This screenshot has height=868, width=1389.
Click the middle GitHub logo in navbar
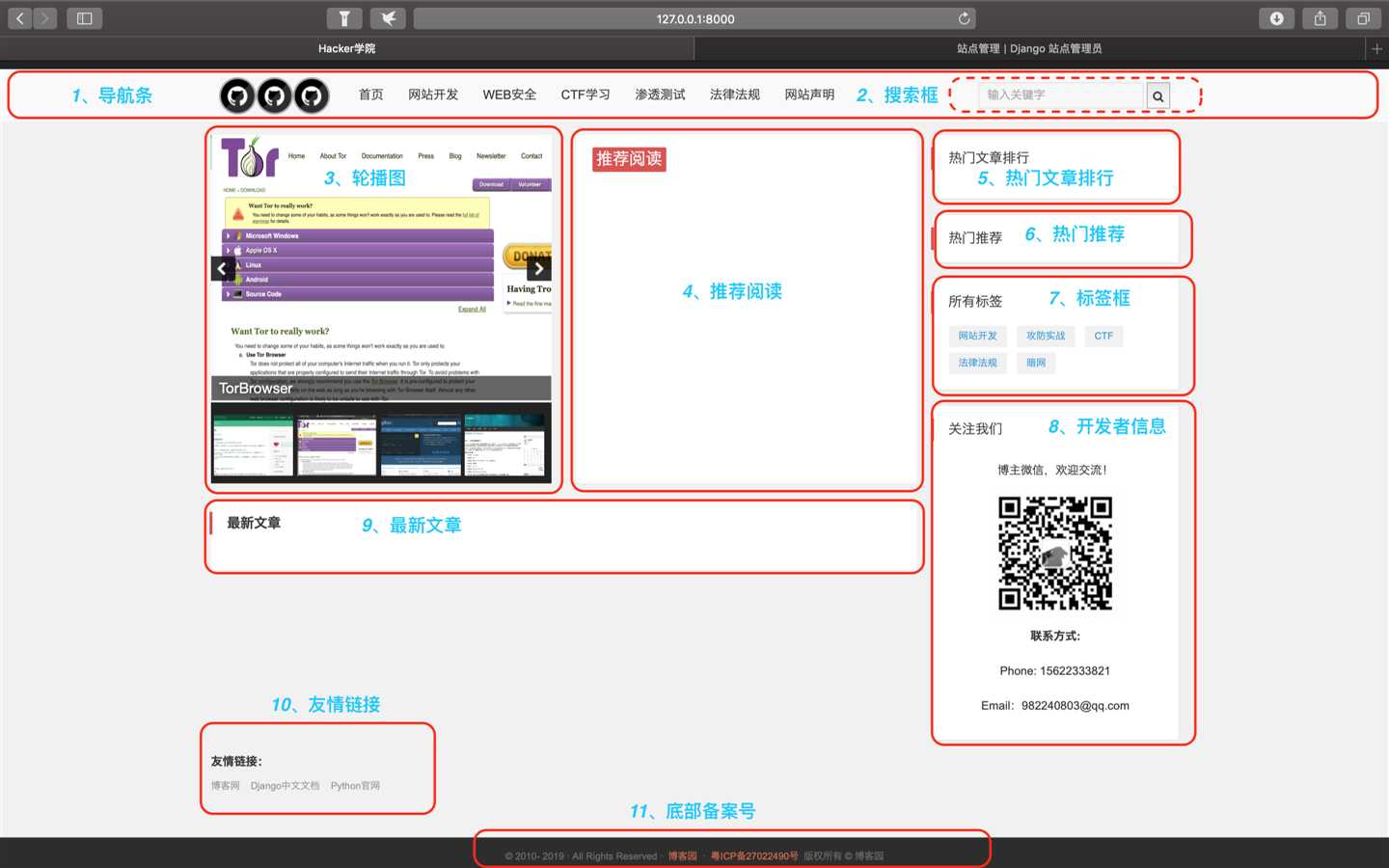[274, 95]
